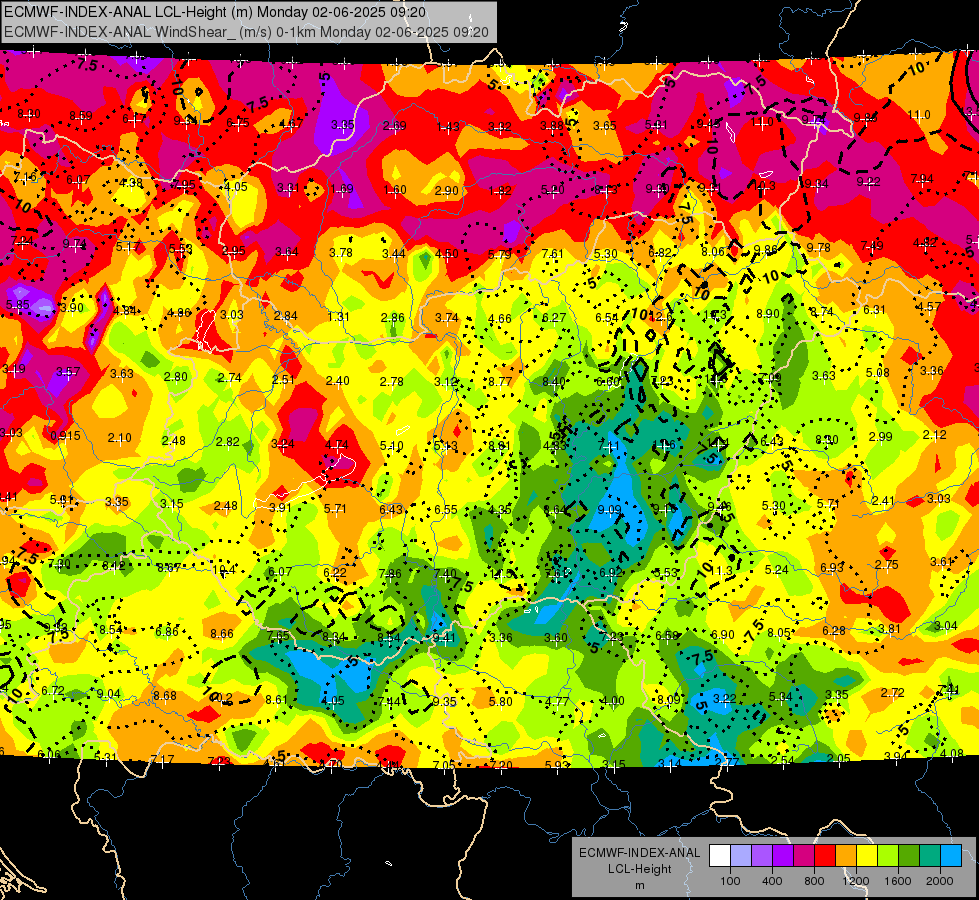Click legend label 400
Image resolution: width=979 pixels, height=900 pixels.
click(x=772, y=881)
